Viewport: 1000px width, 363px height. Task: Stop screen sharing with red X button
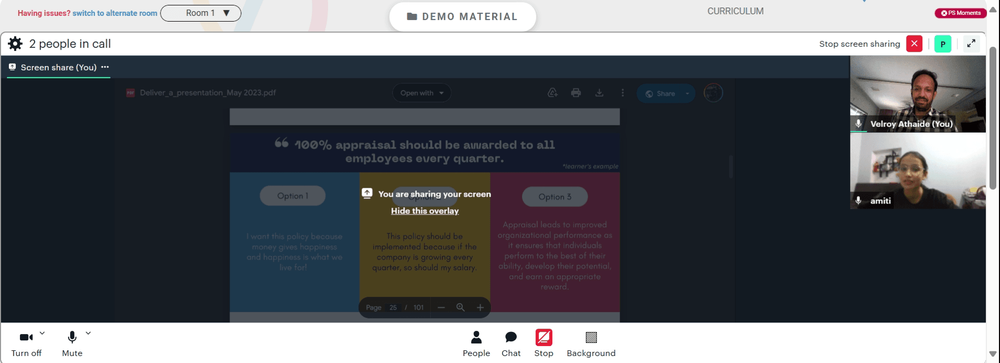pyautogui.click(x=914, y=44)
